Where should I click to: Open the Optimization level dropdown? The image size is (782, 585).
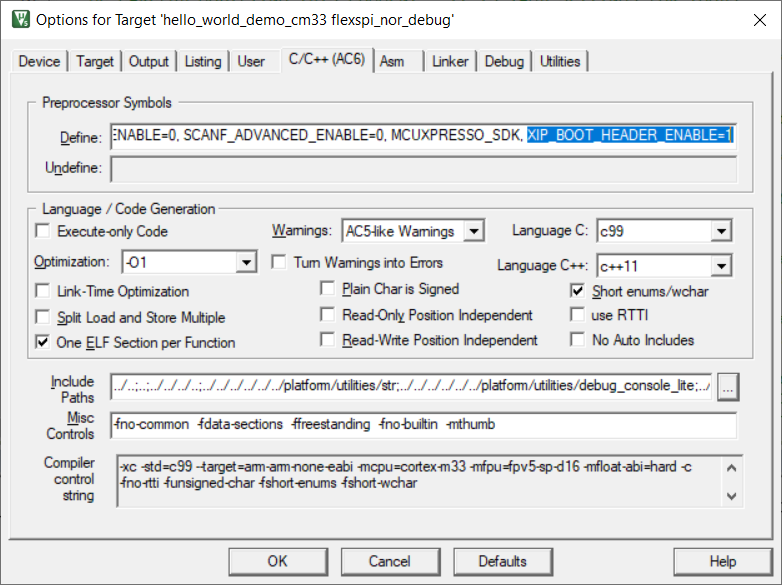click(x=247, y=263)
